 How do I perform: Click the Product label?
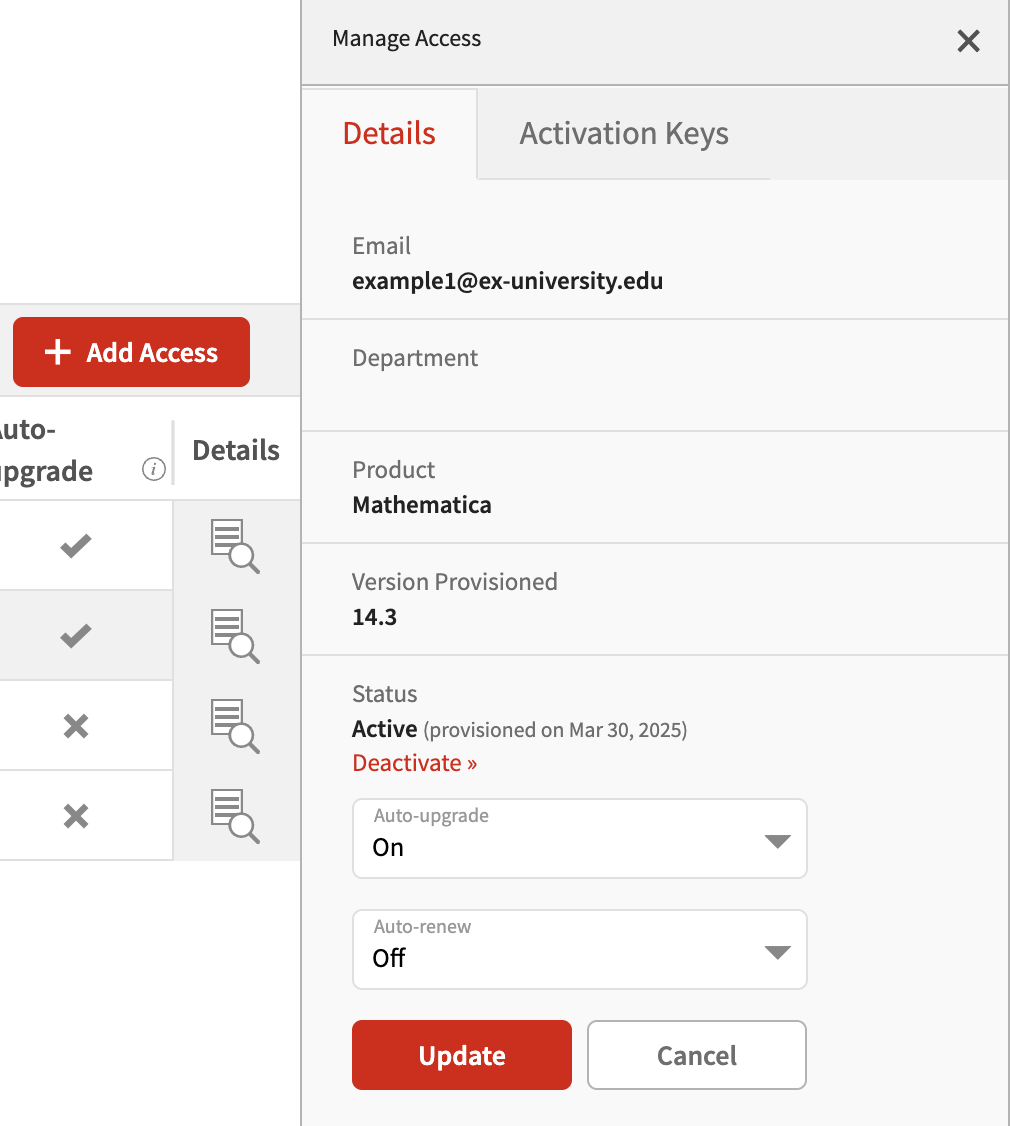pyautogui.click(x=394, y=470)
